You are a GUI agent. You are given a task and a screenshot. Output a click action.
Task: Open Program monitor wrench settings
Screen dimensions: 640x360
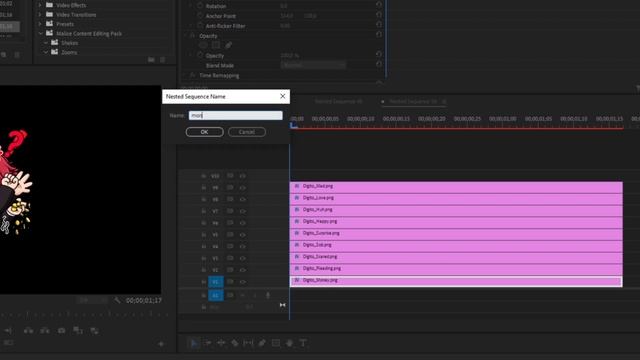point(117,300)
